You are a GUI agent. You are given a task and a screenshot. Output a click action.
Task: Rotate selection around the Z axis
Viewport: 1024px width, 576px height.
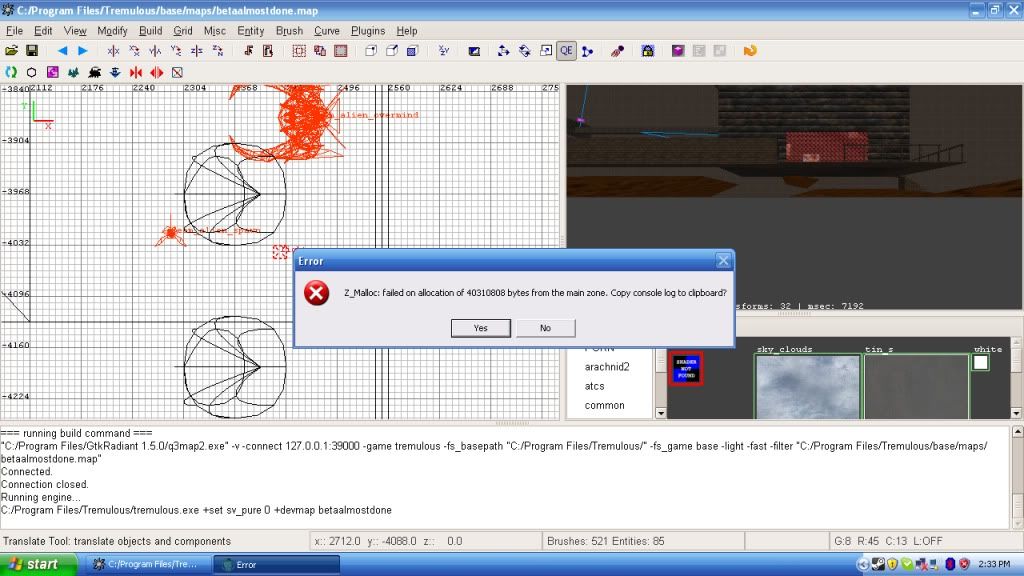pos(217,51)
